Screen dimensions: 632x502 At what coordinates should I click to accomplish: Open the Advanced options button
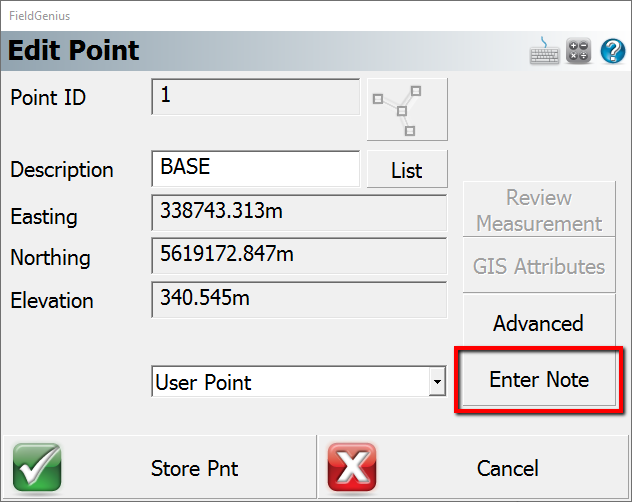pos(538,323)
